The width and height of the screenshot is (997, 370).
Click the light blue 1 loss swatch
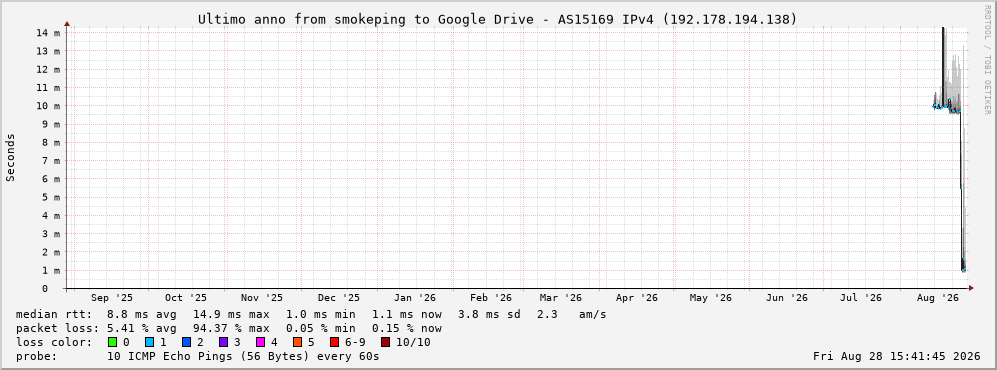coord(149,343)
